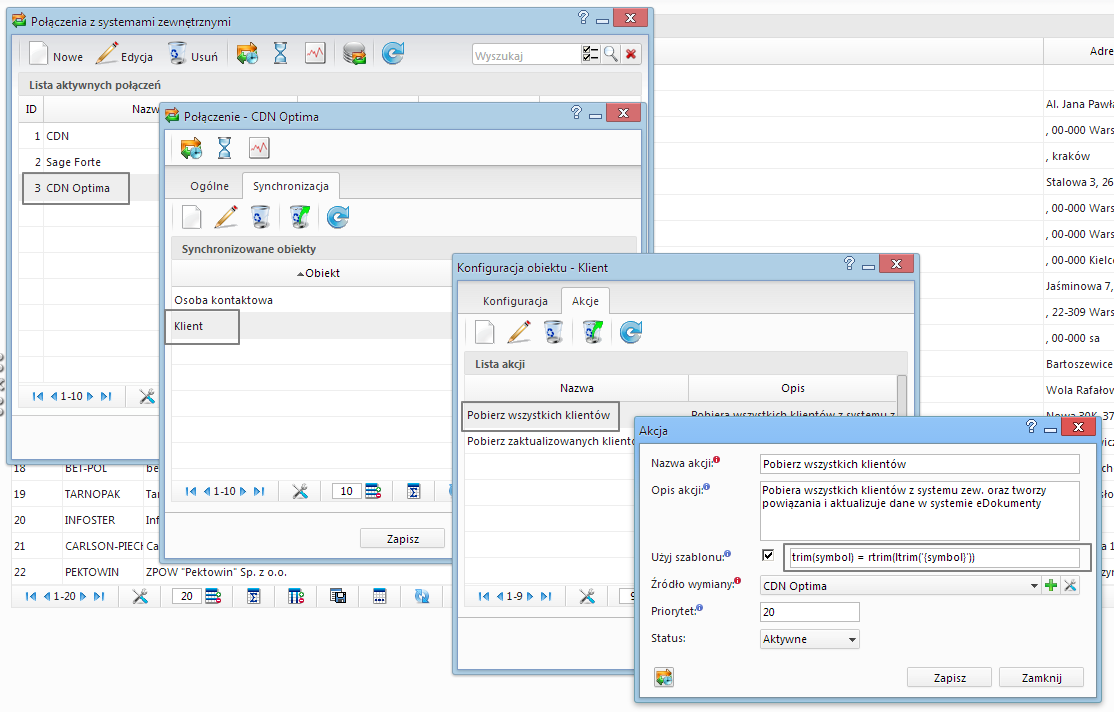Go to first page in main connections pager
The height and width of the screenshot is (712, 1114).
pos(38,396)
